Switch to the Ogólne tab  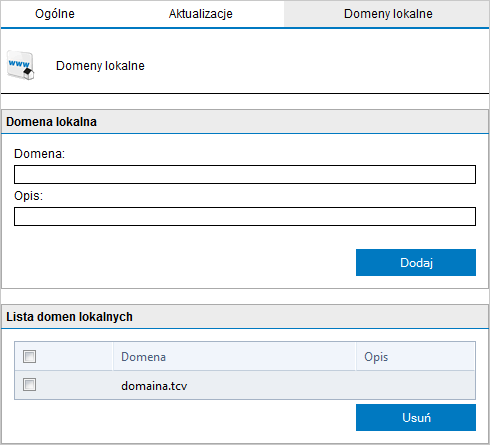pyautogui.click(x=55, y=14)
